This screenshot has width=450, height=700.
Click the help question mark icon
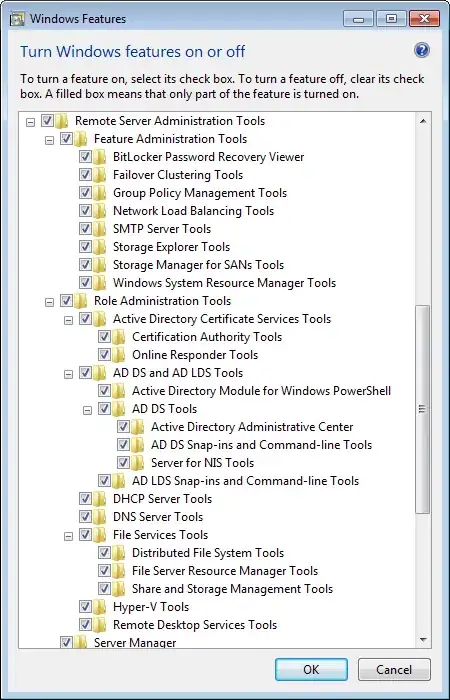[x=421, y=50]
